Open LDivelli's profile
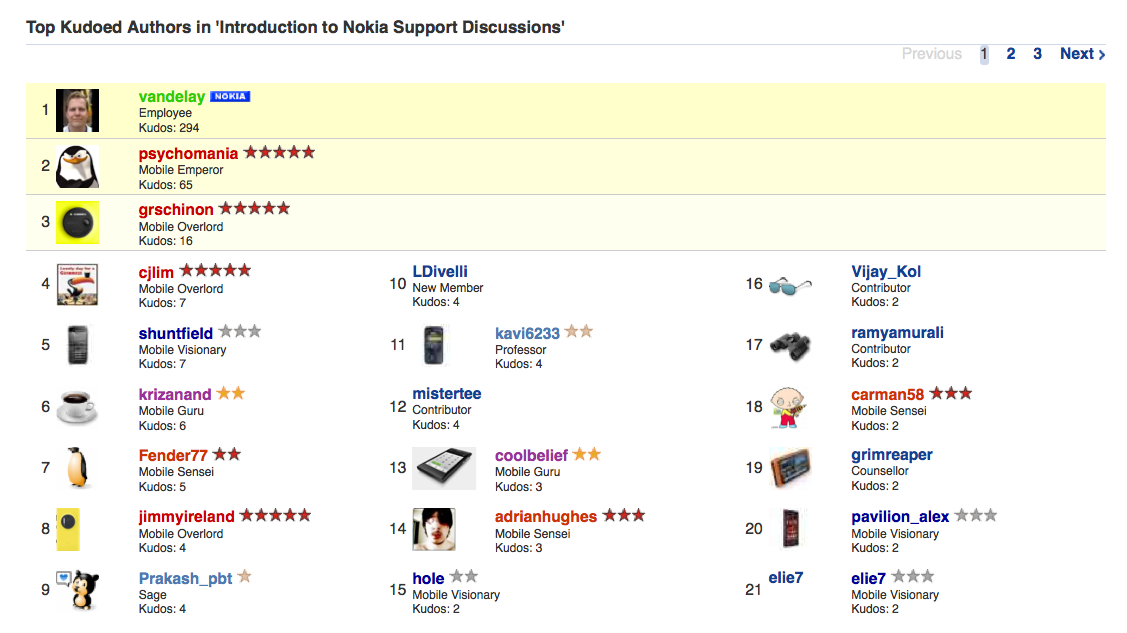Screen dimensions: 1127x633 441,271
